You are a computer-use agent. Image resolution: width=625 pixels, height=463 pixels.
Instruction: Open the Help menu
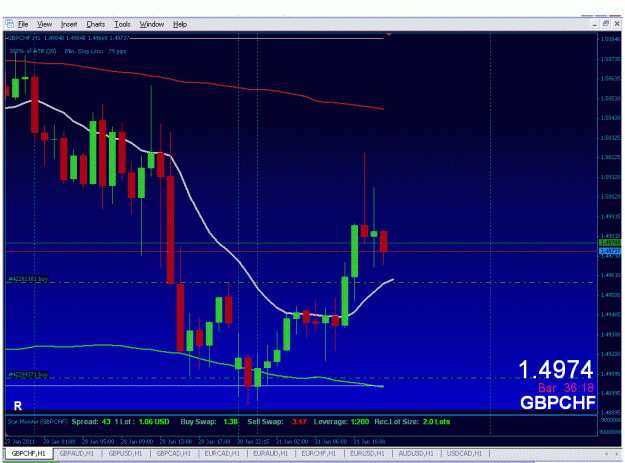point(180,24)
